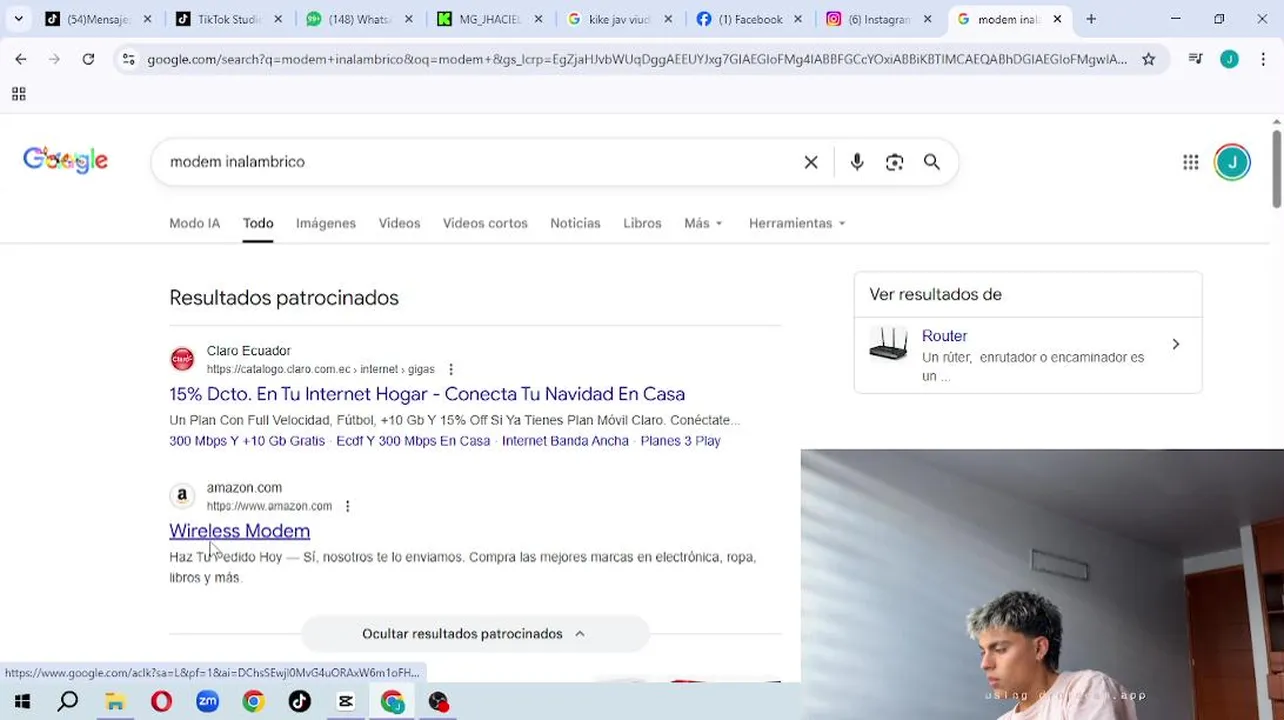Open options for amazon.com ad

coord(347,506)
